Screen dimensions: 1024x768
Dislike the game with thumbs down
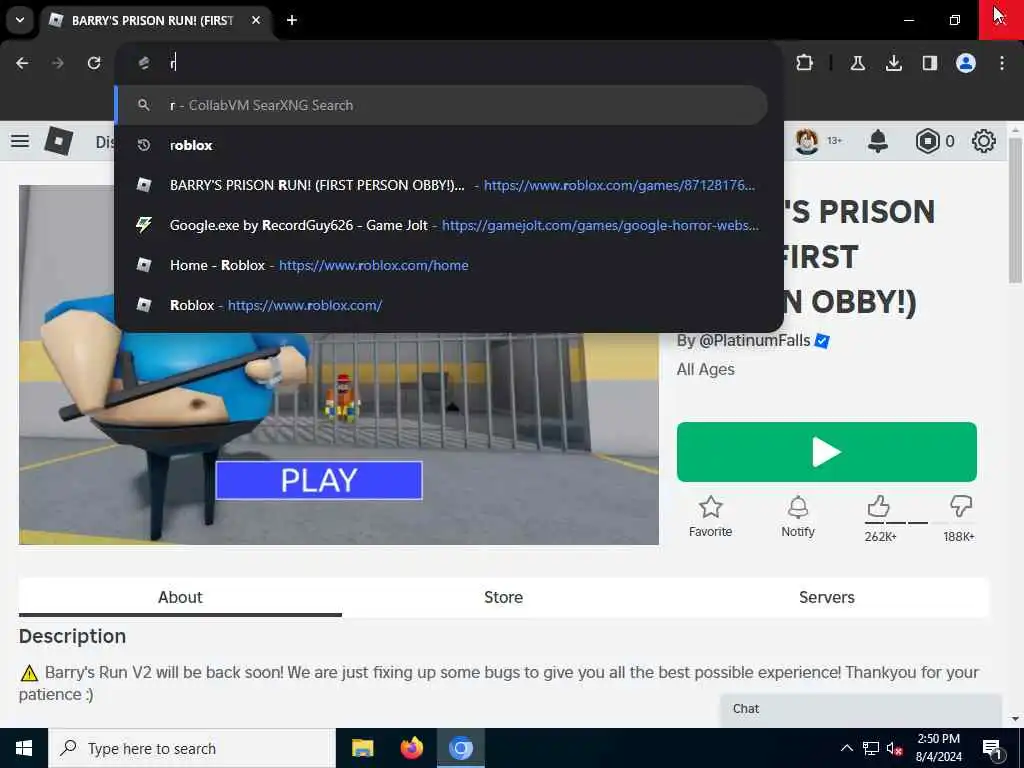tap(961, 506)
